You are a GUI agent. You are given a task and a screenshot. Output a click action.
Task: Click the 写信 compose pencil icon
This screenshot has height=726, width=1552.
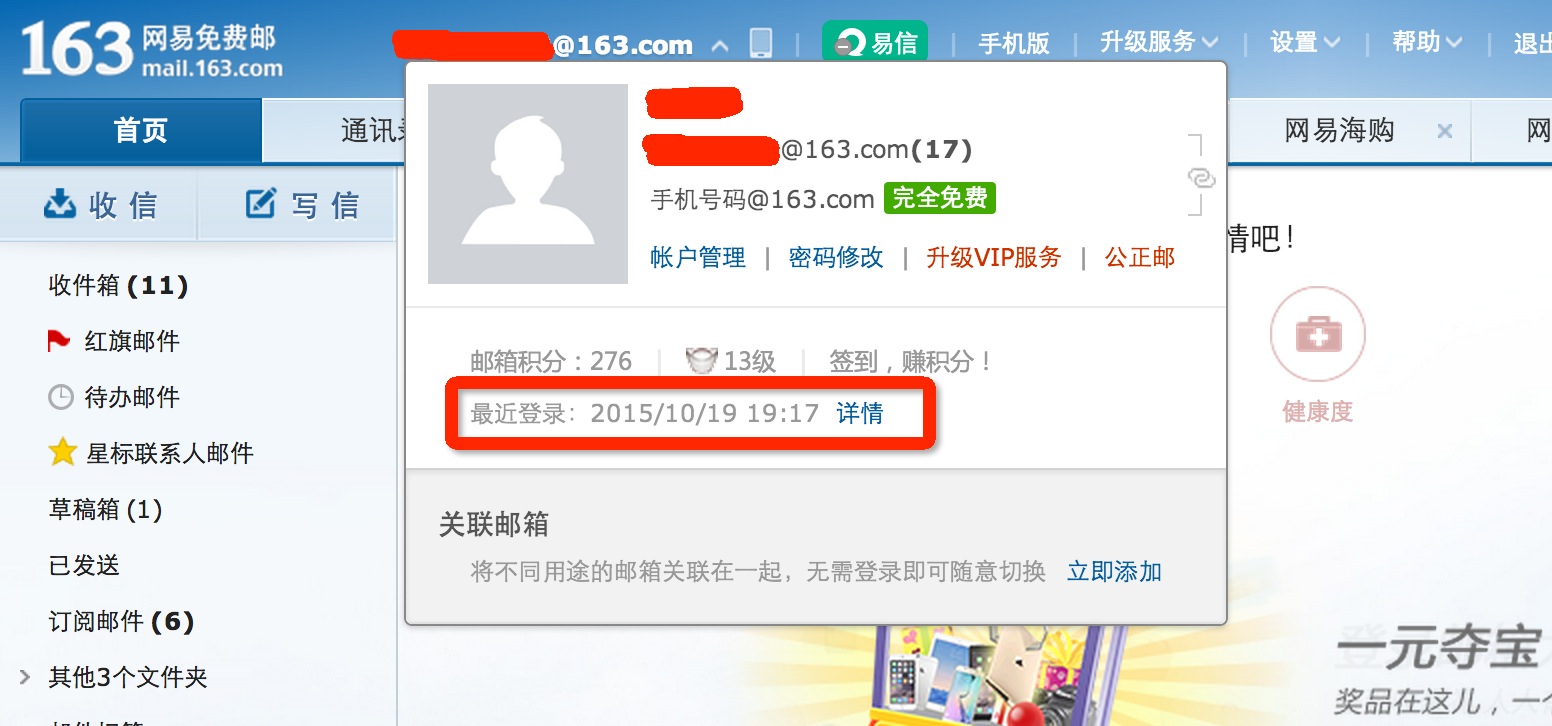tap(261, 204)
